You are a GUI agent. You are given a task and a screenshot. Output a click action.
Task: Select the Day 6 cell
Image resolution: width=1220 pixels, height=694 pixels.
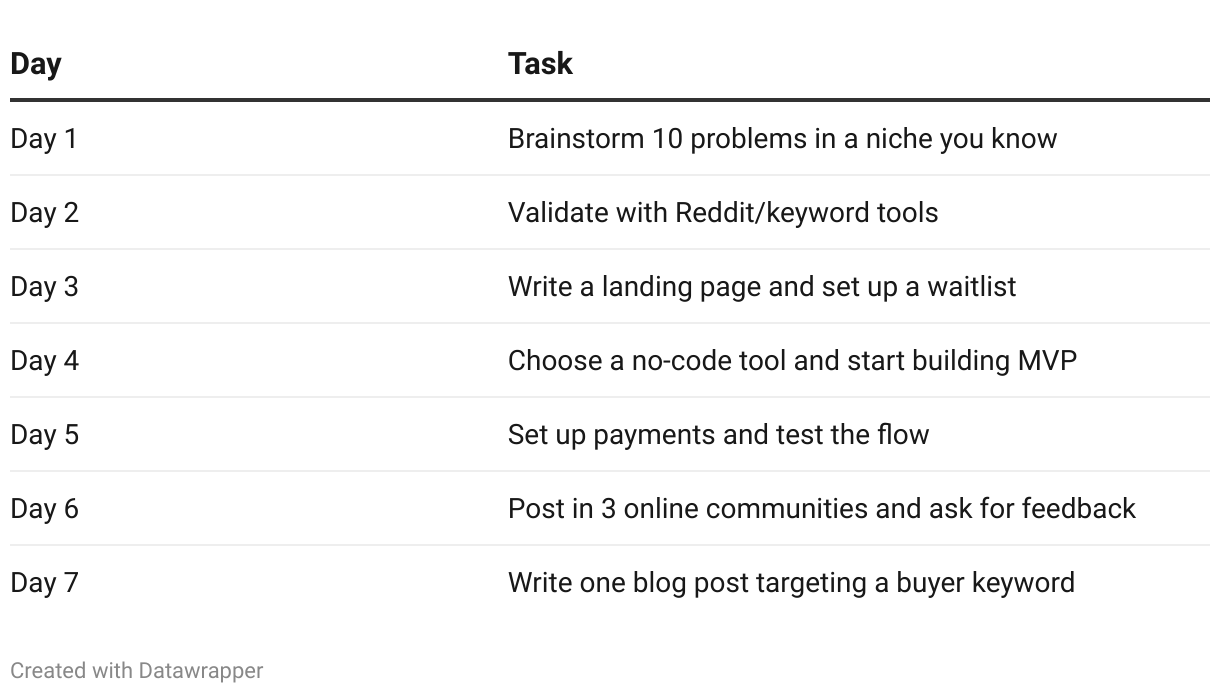pyautogui.click(x=44, y=508)
